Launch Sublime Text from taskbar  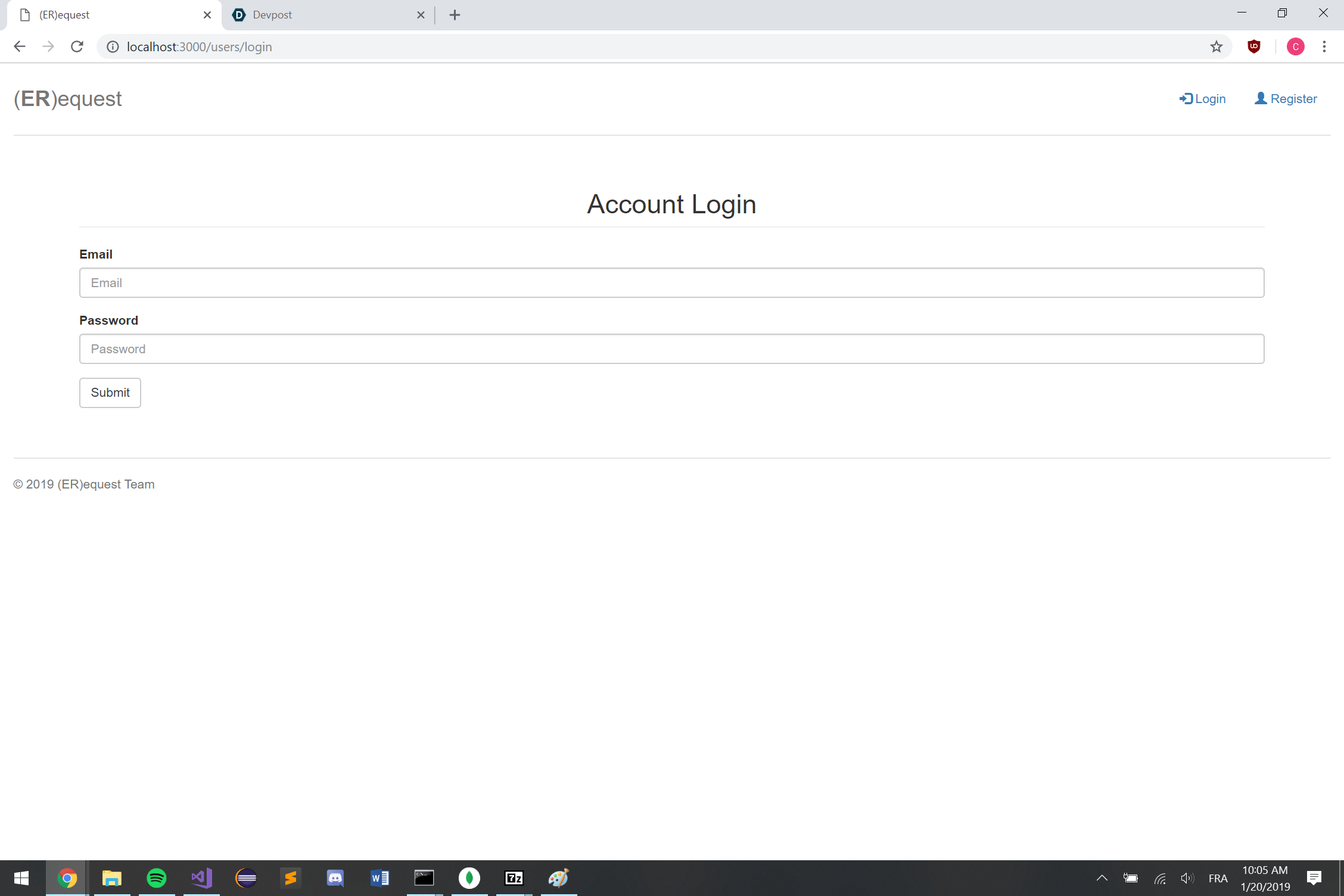coord(291,878)
